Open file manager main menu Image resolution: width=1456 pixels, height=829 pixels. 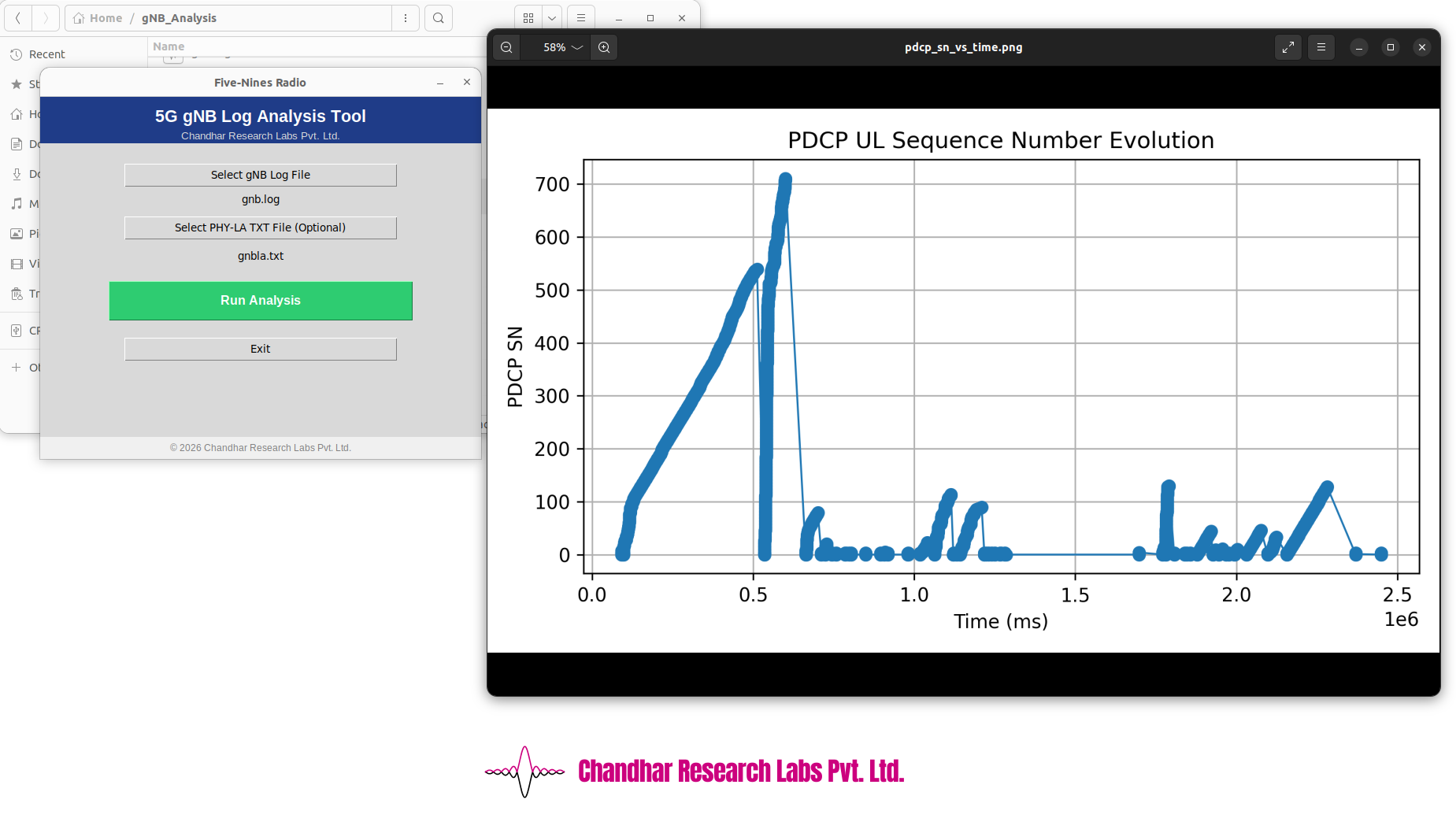(x=581, y=18)
